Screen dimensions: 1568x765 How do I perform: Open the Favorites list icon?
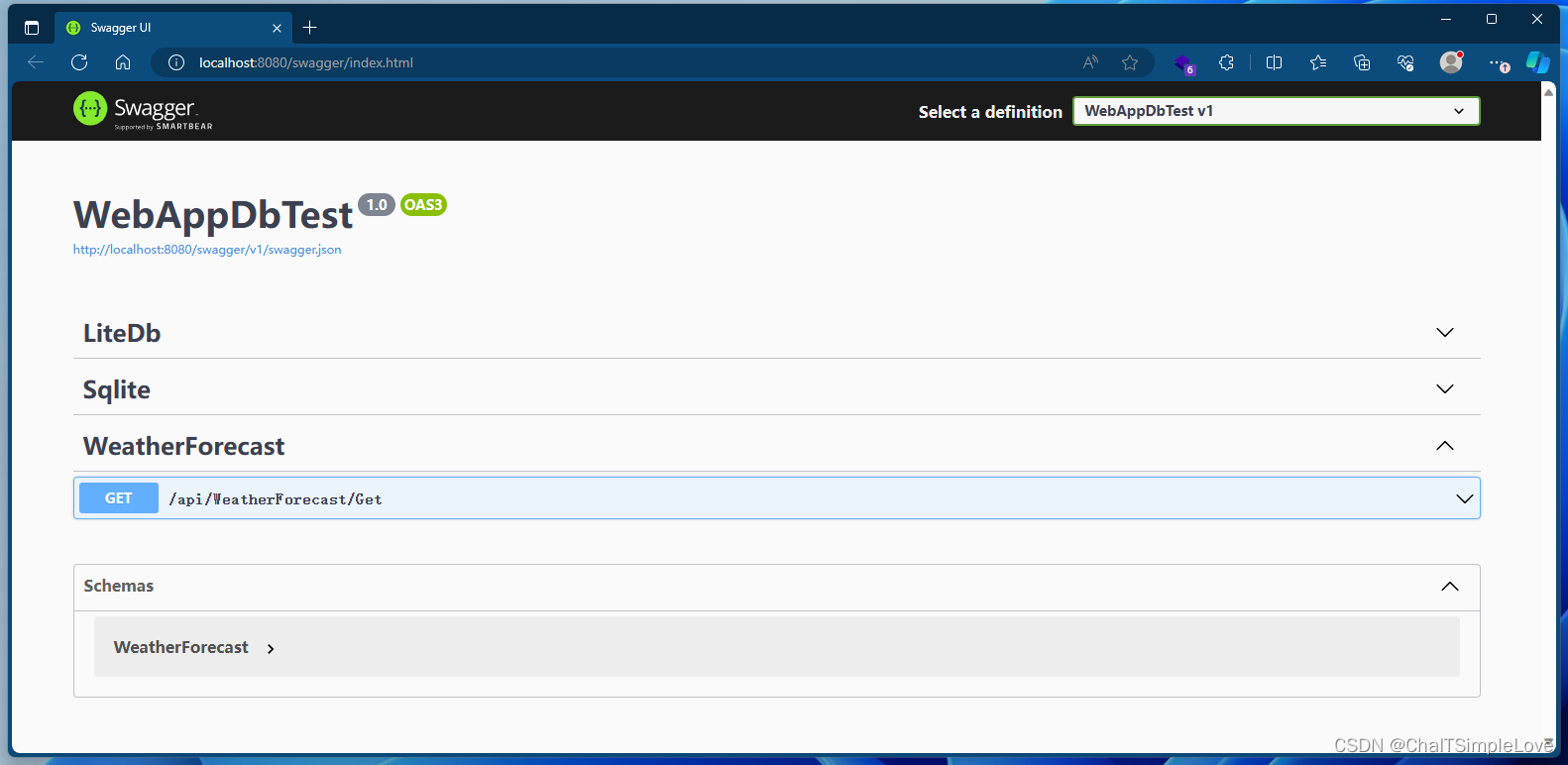[x=1318, y=62]
